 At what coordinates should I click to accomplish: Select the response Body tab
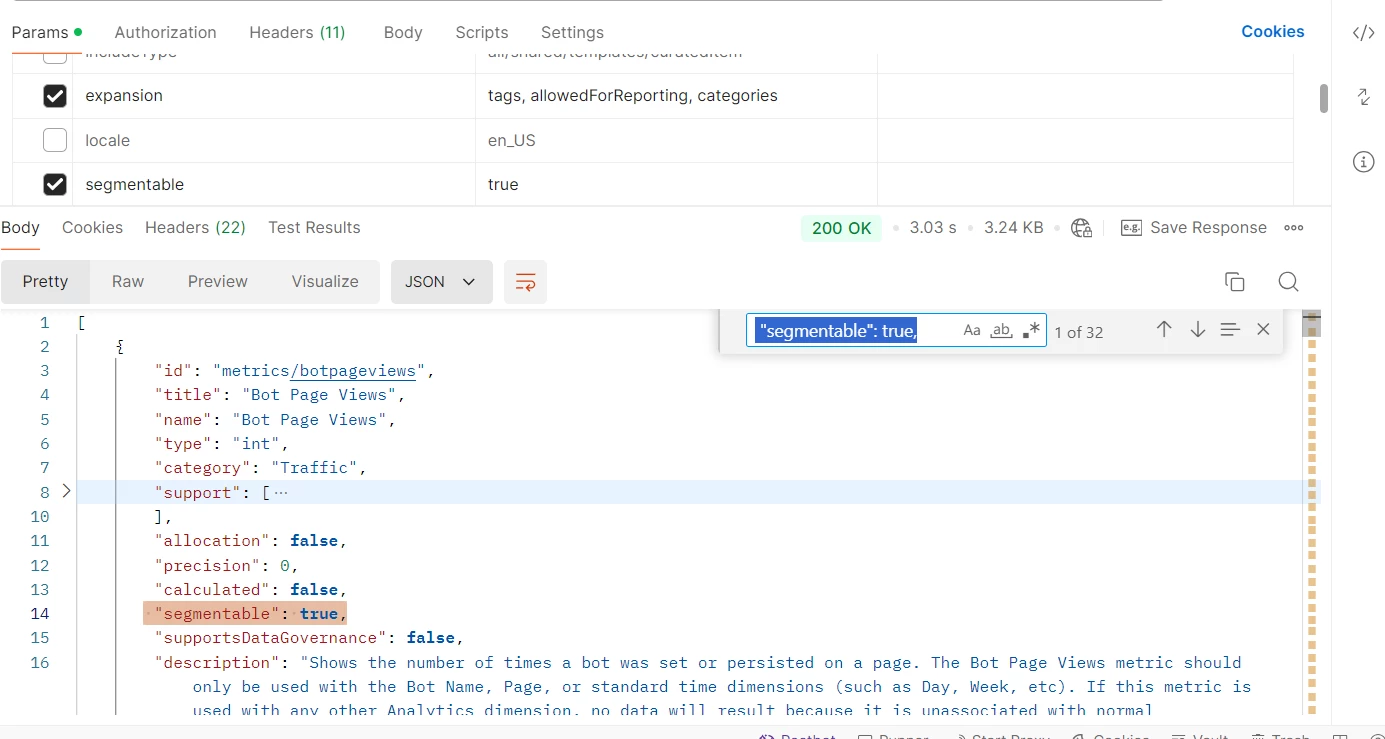tap(20, 227)
